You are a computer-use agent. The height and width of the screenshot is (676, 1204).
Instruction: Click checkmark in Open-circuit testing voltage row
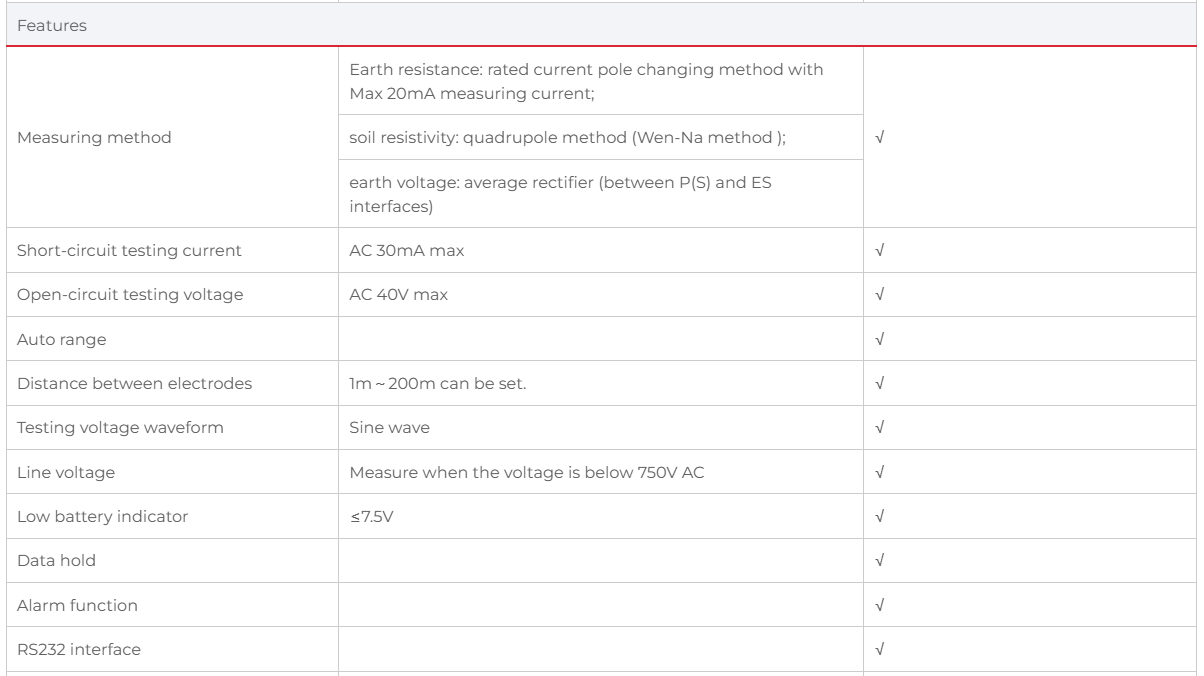pyautogui.click(x=879, y=295)
